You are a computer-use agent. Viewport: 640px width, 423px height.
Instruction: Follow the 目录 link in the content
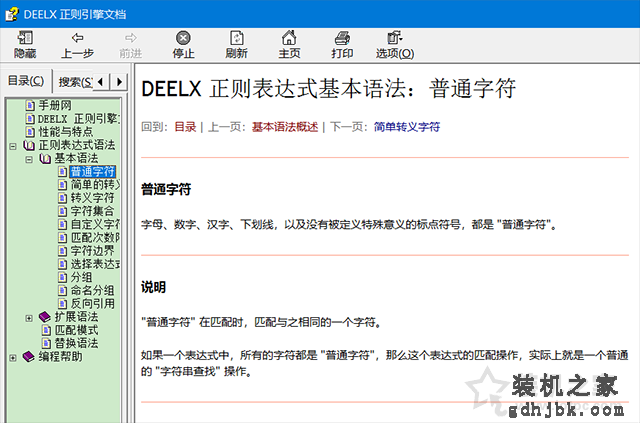pos(185,127)
